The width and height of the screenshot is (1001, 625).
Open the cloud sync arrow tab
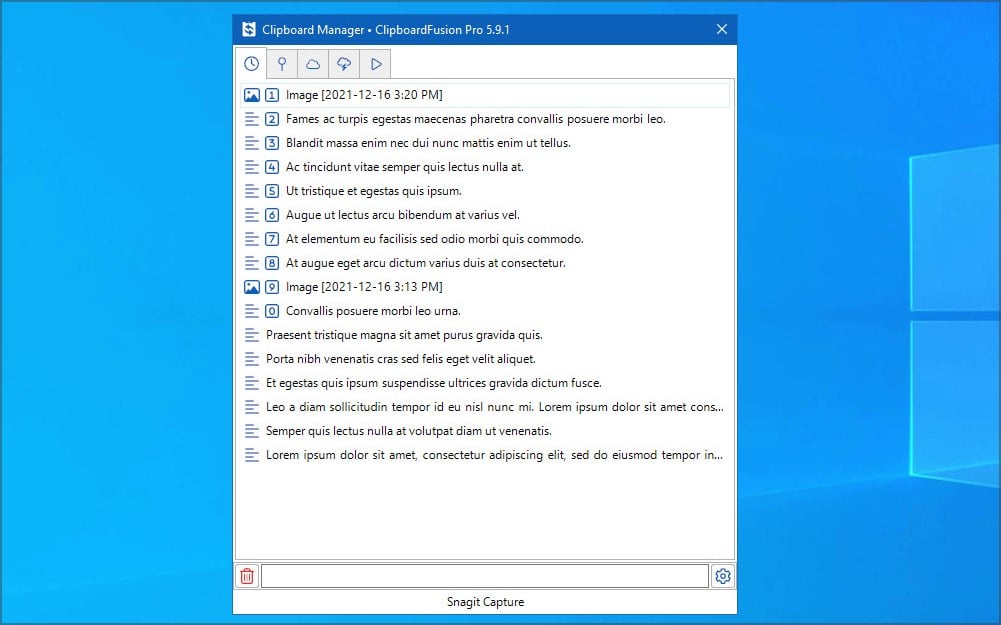click(344, 64)
